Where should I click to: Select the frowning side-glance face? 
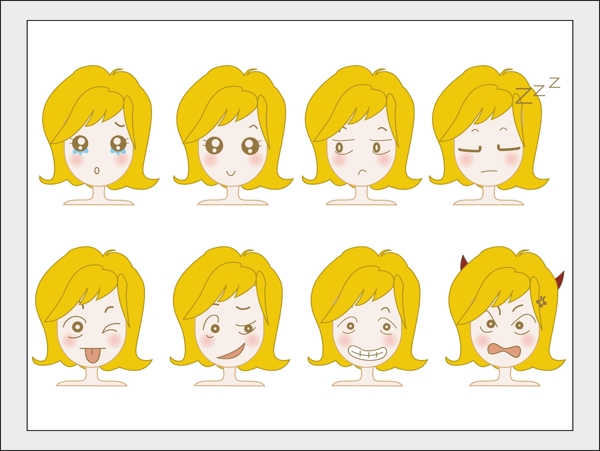361,135
